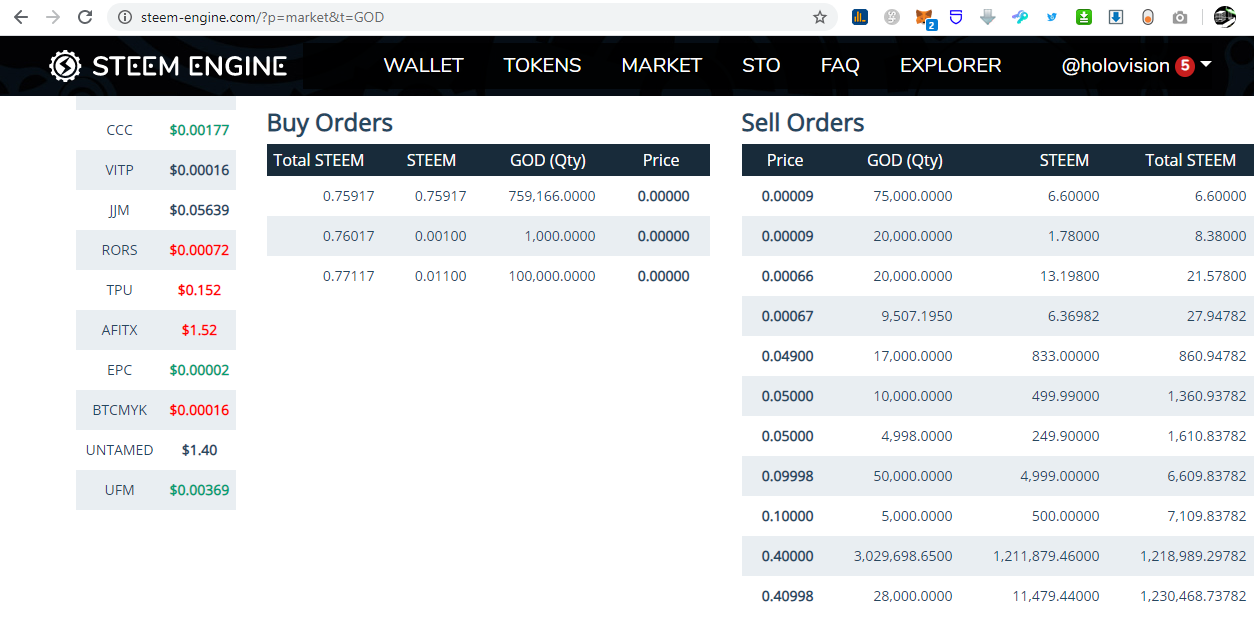The height and width of the screenshot is (619, 1254).
Task: Click the $0.00177 CCC price
Action: tap(199, 130)
